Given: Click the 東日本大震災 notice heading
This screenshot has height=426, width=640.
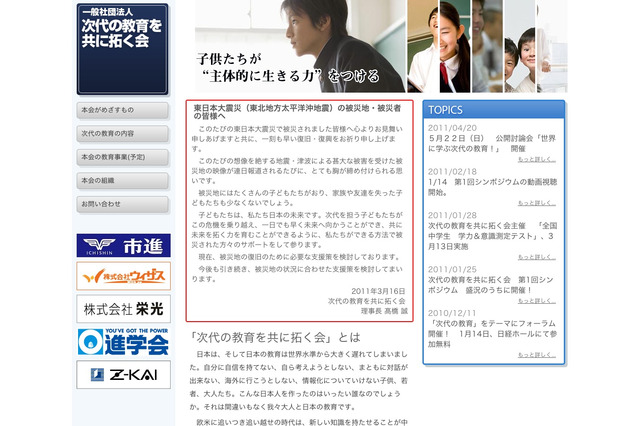Looking at the screenshot, I should pyautogui.click(x=297, y=112).
